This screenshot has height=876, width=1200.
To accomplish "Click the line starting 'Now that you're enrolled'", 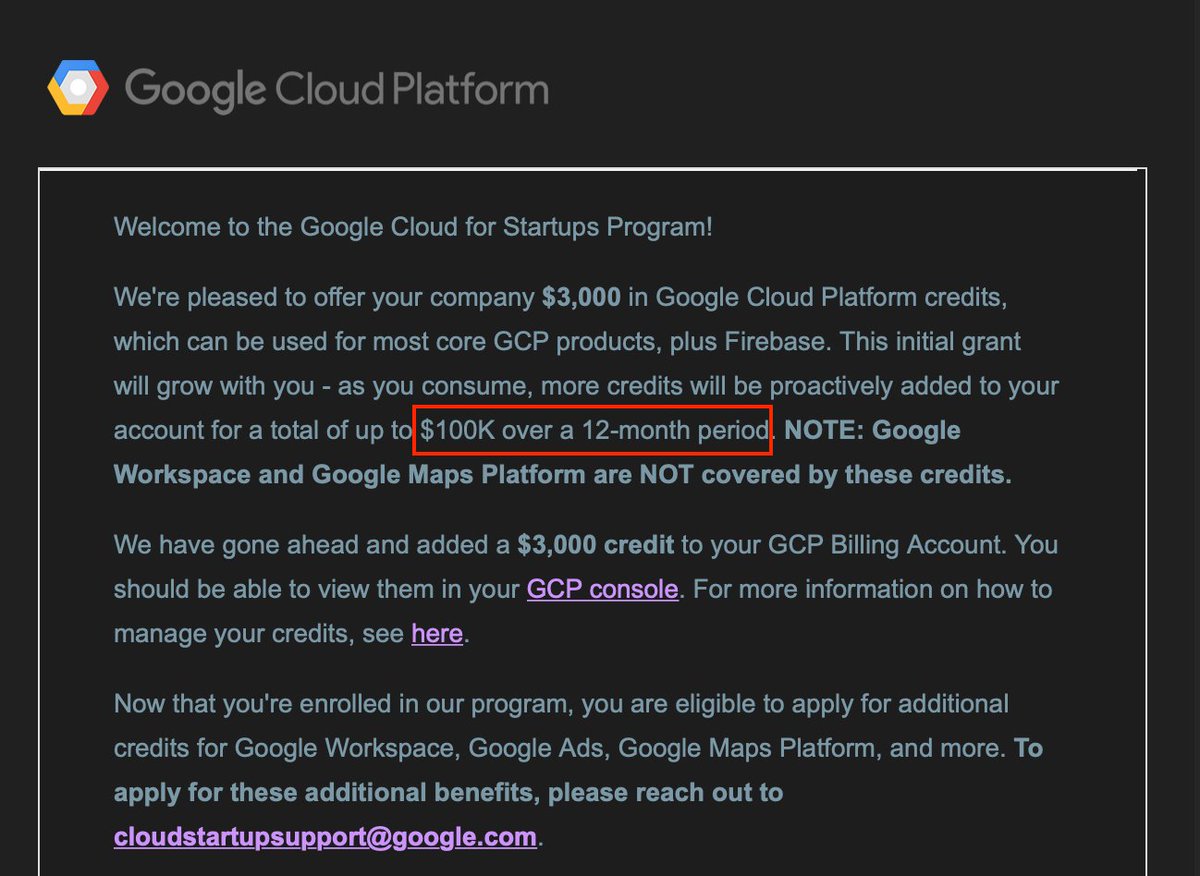I will pos(561,704).
